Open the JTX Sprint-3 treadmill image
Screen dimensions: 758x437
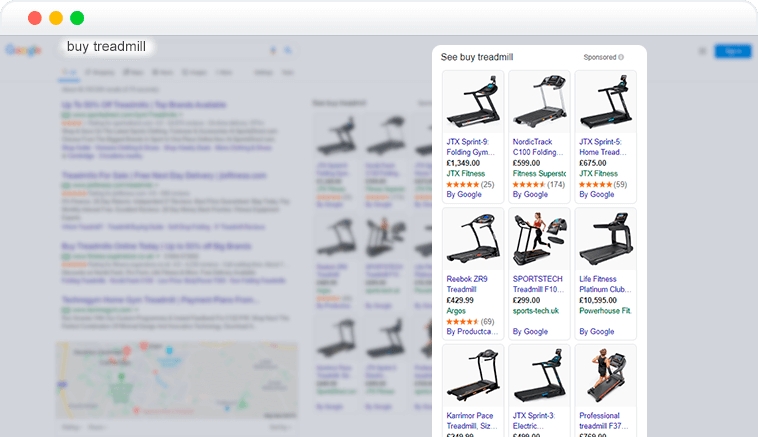(x=539, y=376)
